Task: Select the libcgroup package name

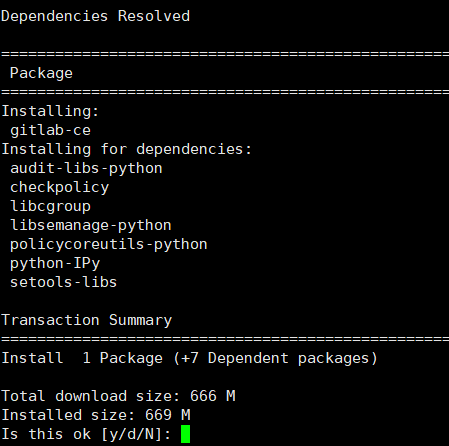Action: [x=50, y=206]
